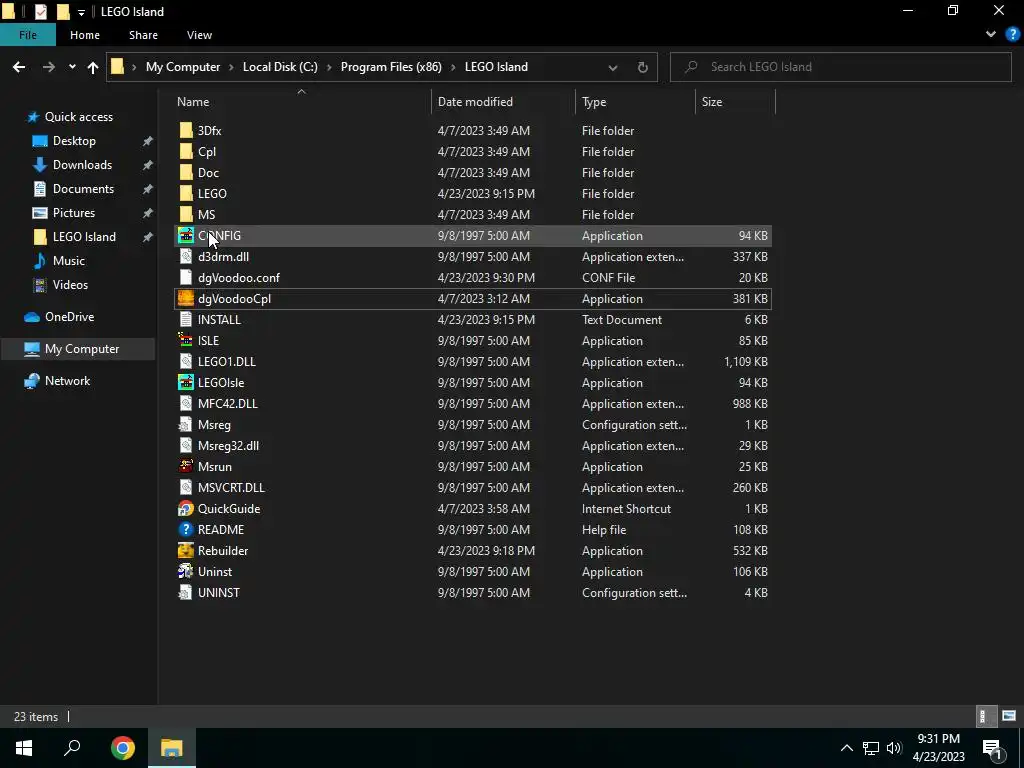Open the Explorer help question mark
Image resolution: width=1024 pixels, height=768 pixels.
click(1012, 35)
